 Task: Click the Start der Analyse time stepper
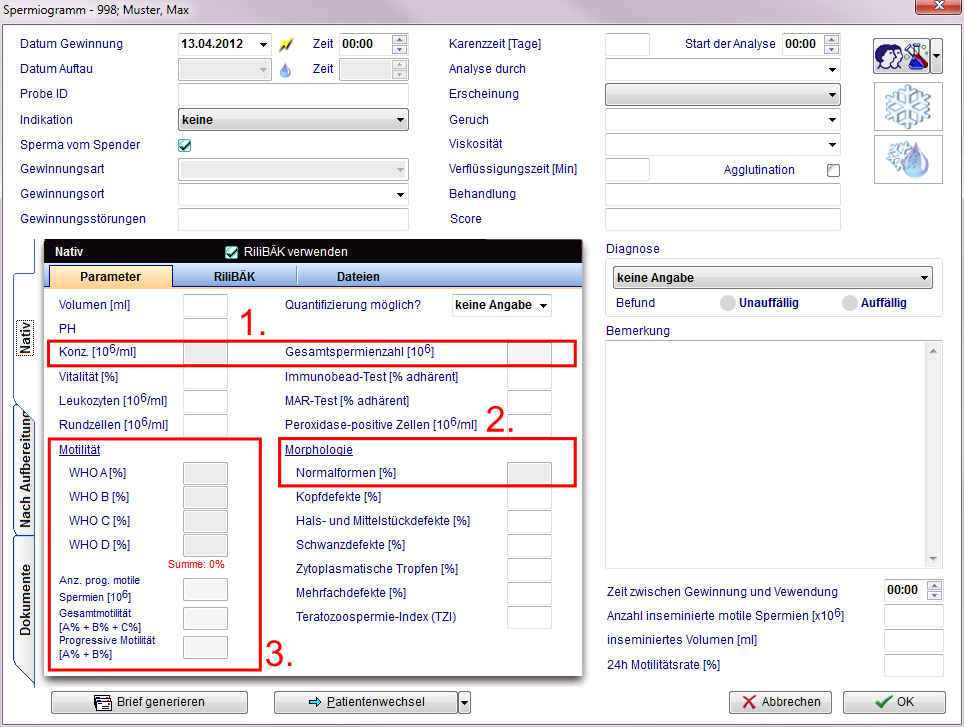pos(831,44)
